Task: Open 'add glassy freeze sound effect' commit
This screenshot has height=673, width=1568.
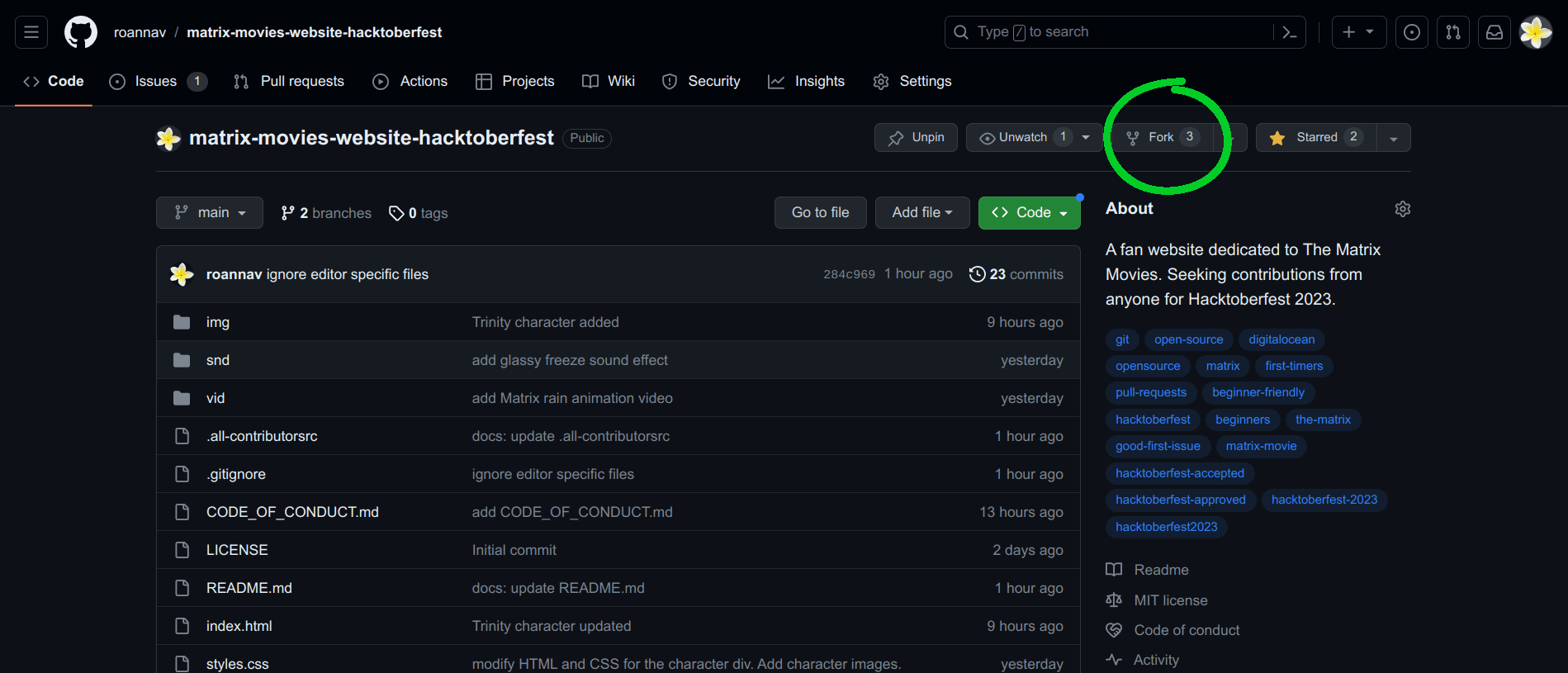Action: click(x=570, y=360)
